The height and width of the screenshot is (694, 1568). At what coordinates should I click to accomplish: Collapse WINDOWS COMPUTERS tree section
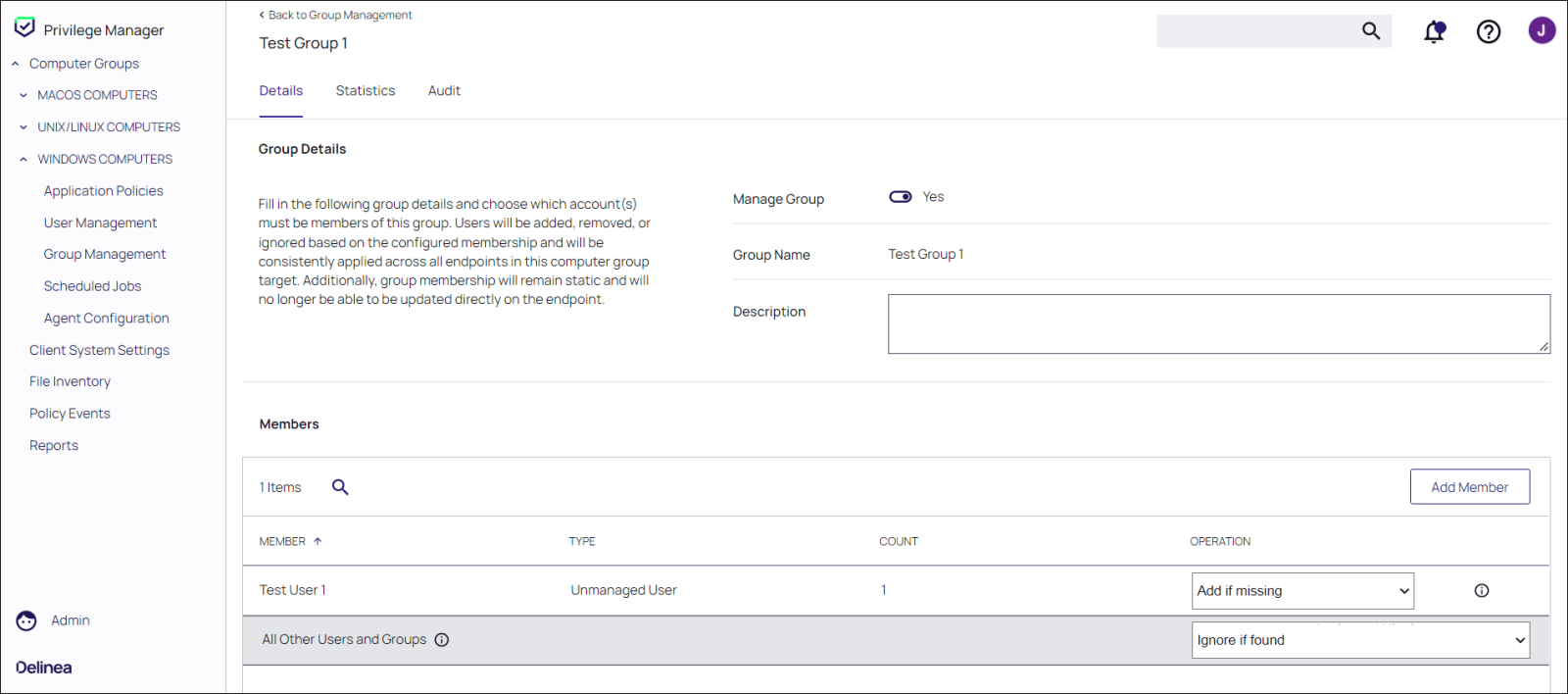click(24, 159)
